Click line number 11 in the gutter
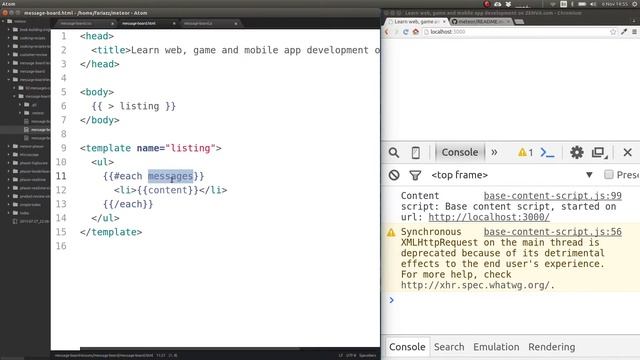This screenshot has height=360, width=640. (x=61, y=176)
